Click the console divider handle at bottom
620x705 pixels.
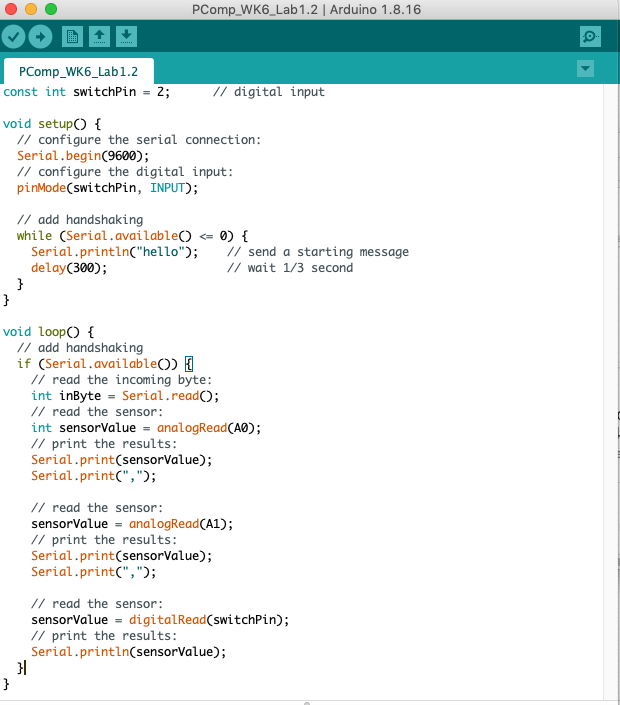point(306,702)
